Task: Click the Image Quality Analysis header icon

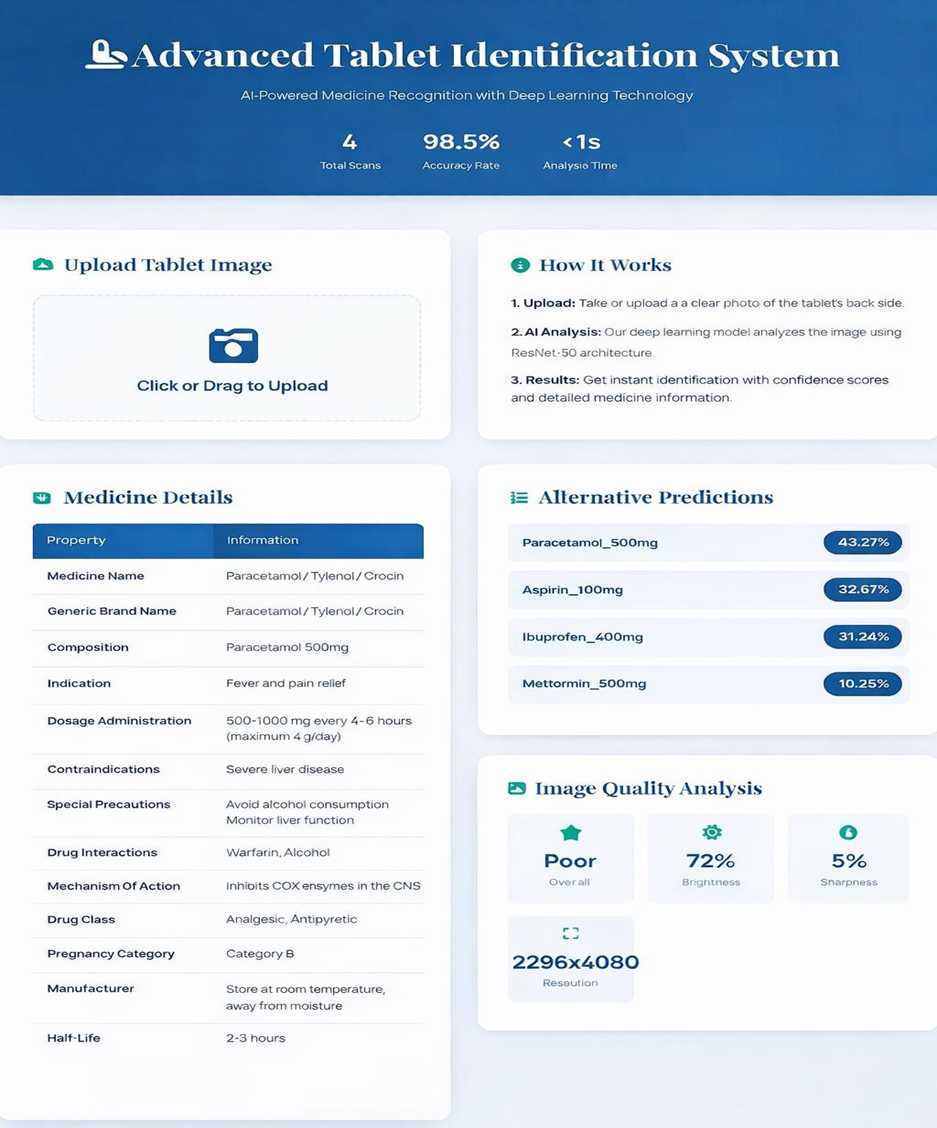Action: tap(517, 788)
